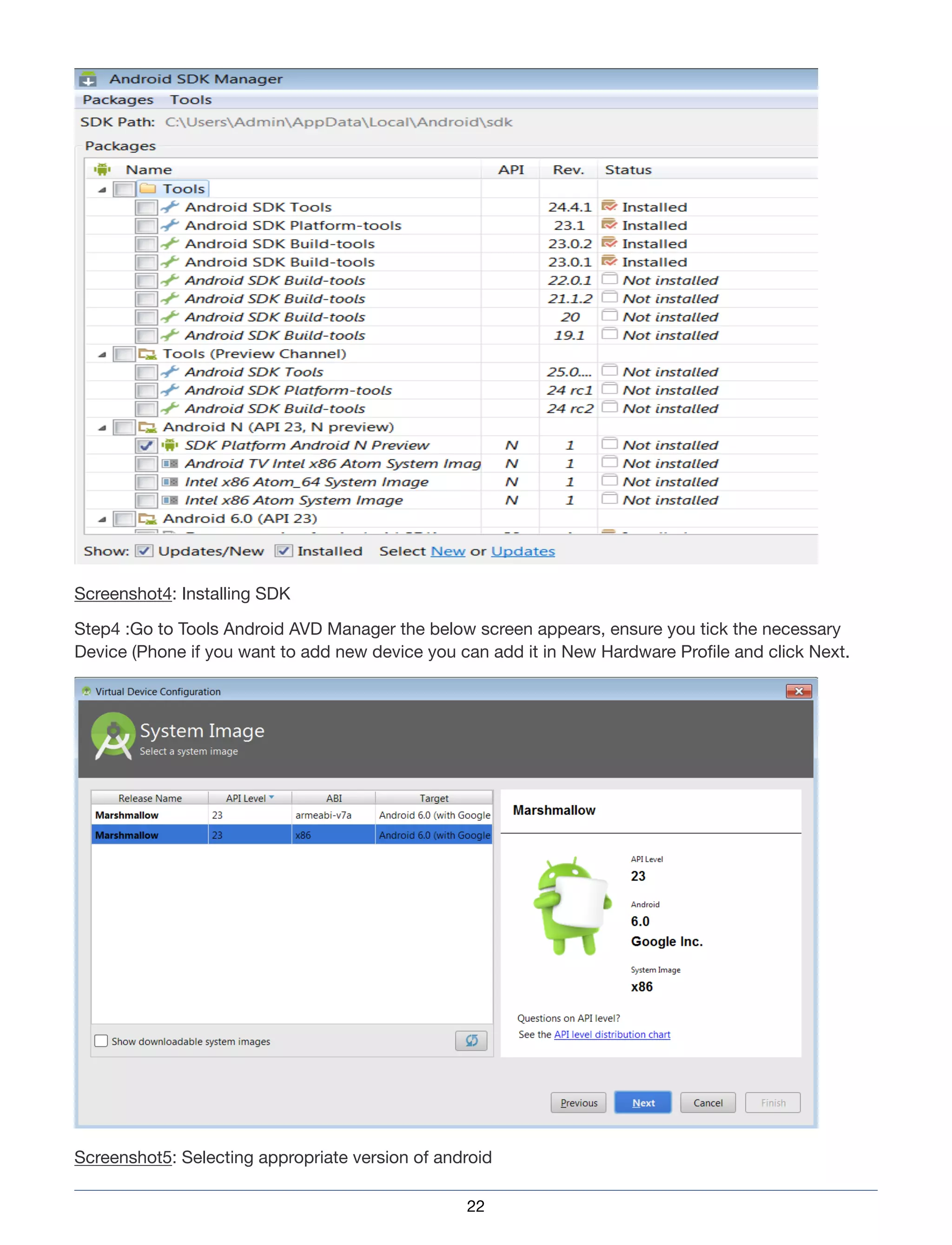Collapse the Tools (Preview Channel) group
The image size is (952, 1245).
point(102,354)
